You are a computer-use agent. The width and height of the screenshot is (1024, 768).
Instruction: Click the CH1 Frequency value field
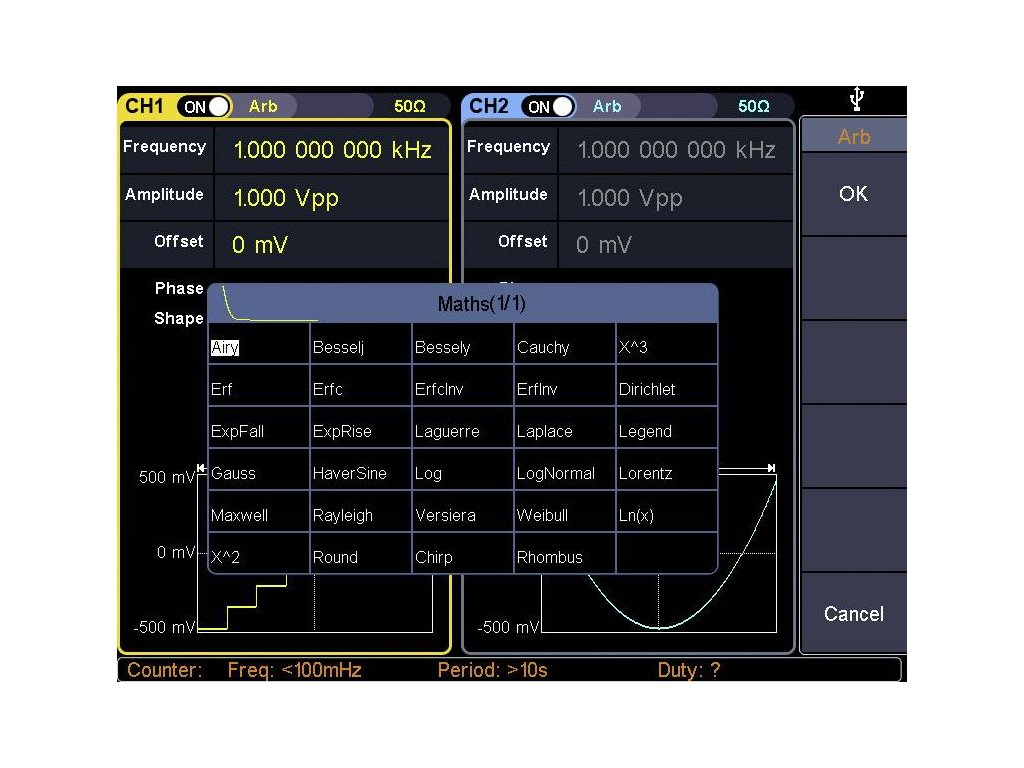click(332, 150)
